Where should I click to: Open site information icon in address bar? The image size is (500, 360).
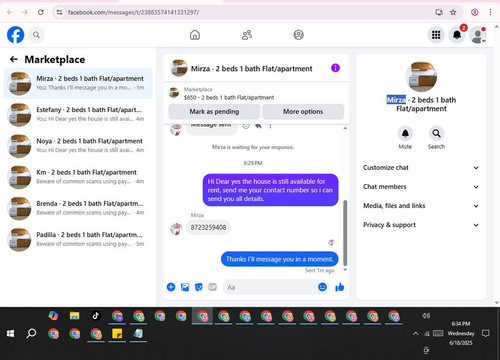pos(59,12)
